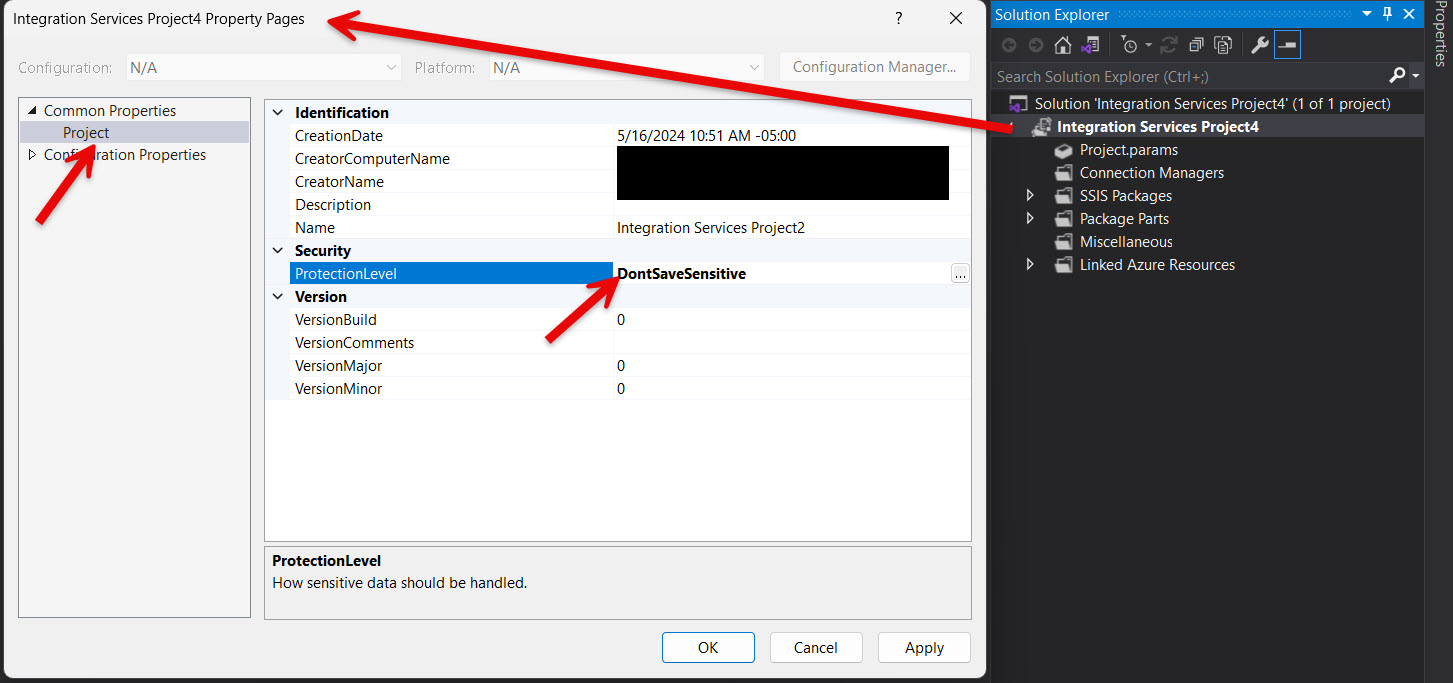Click the Show All Files icon

(1222, 45)
